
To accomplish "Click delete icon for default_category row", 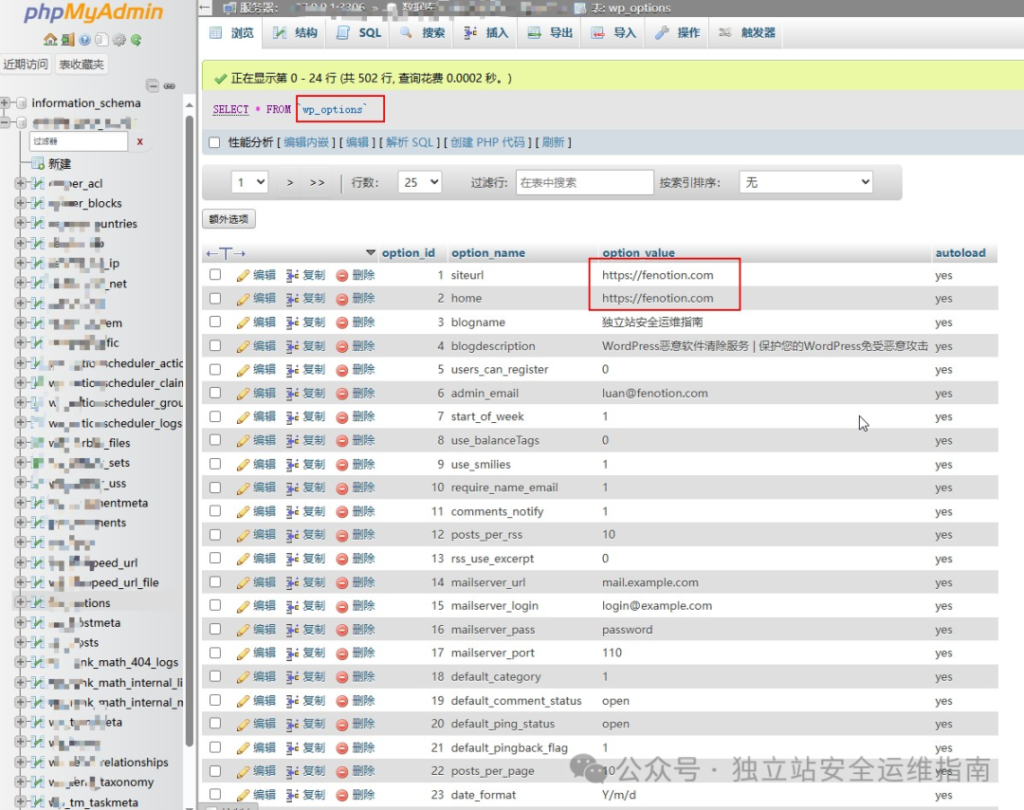I will [342, 677].
